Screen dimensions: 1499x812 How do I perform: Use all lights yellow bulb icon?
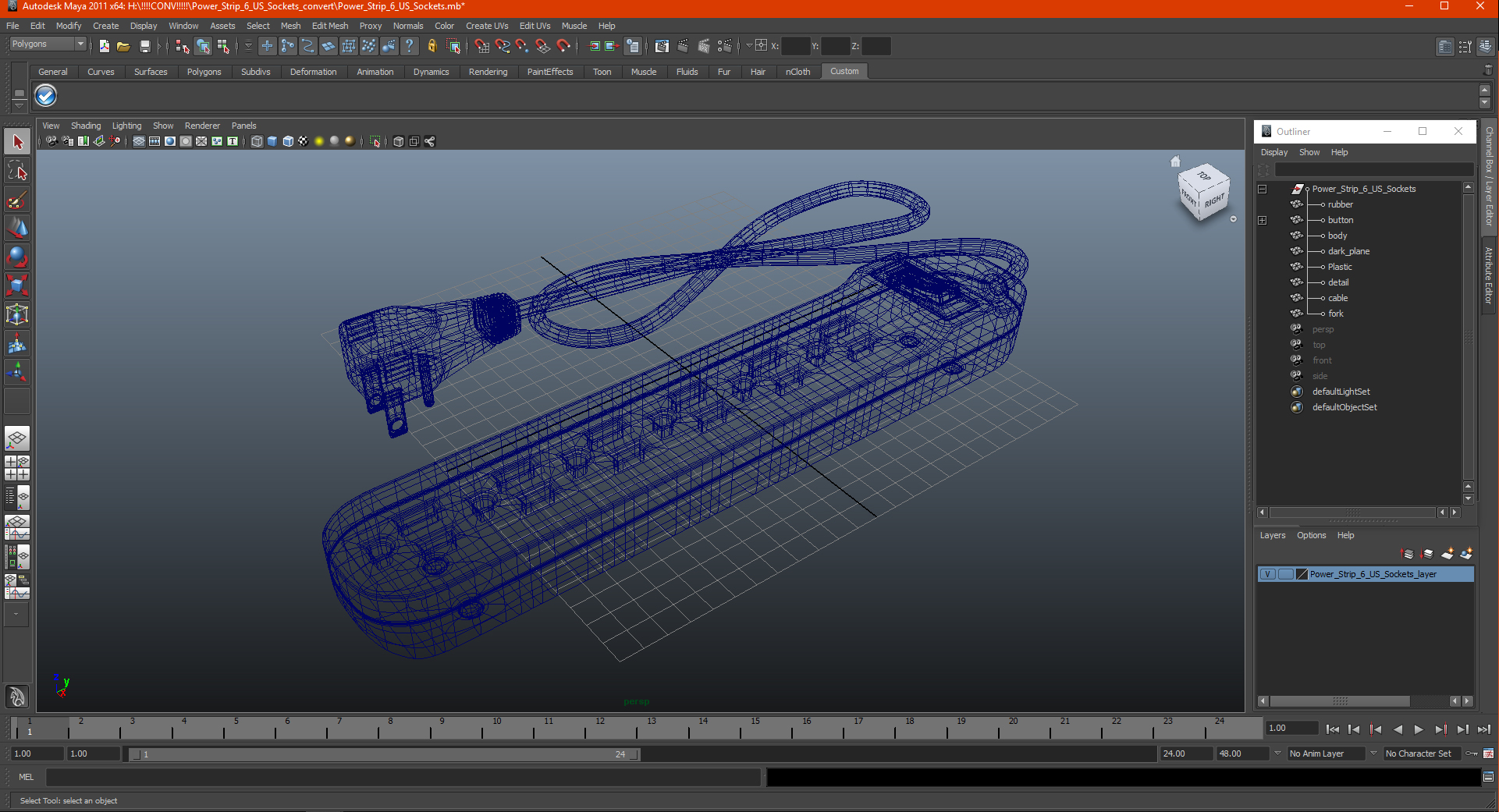pos(319,141)
